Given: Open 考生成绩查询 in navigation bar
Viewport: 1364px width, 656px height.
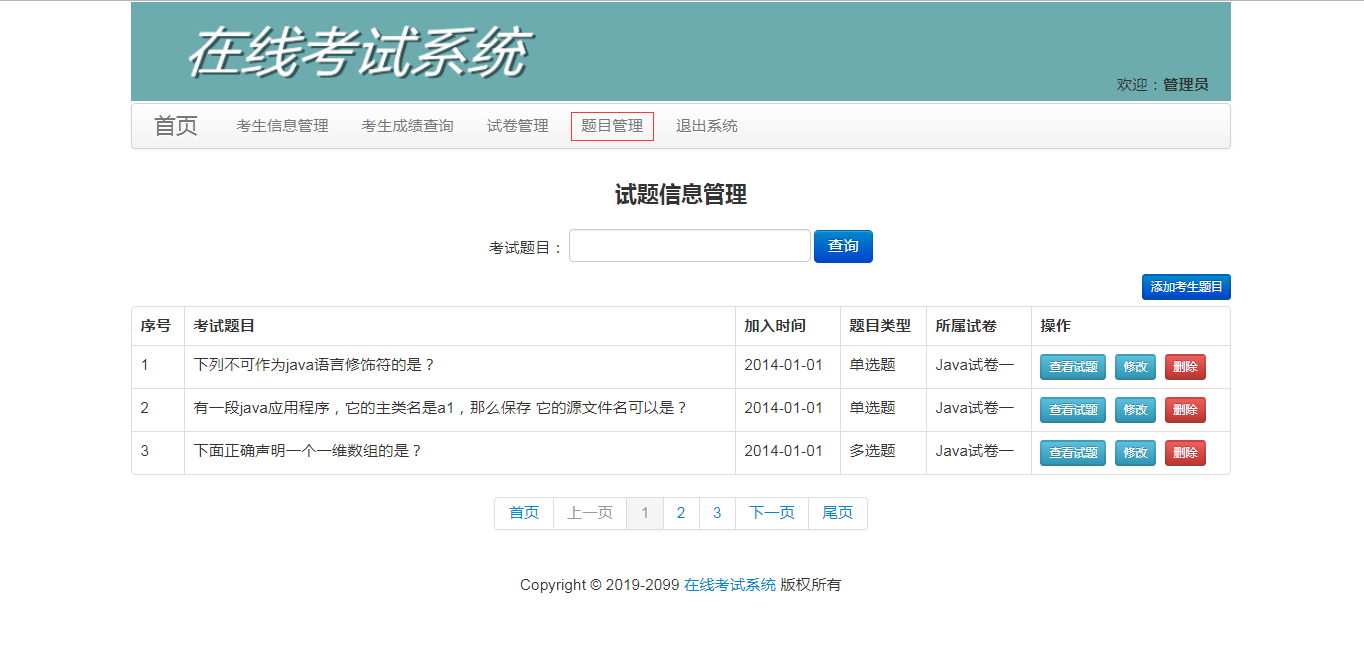Looking at the screenshot, I should (407, 126).
